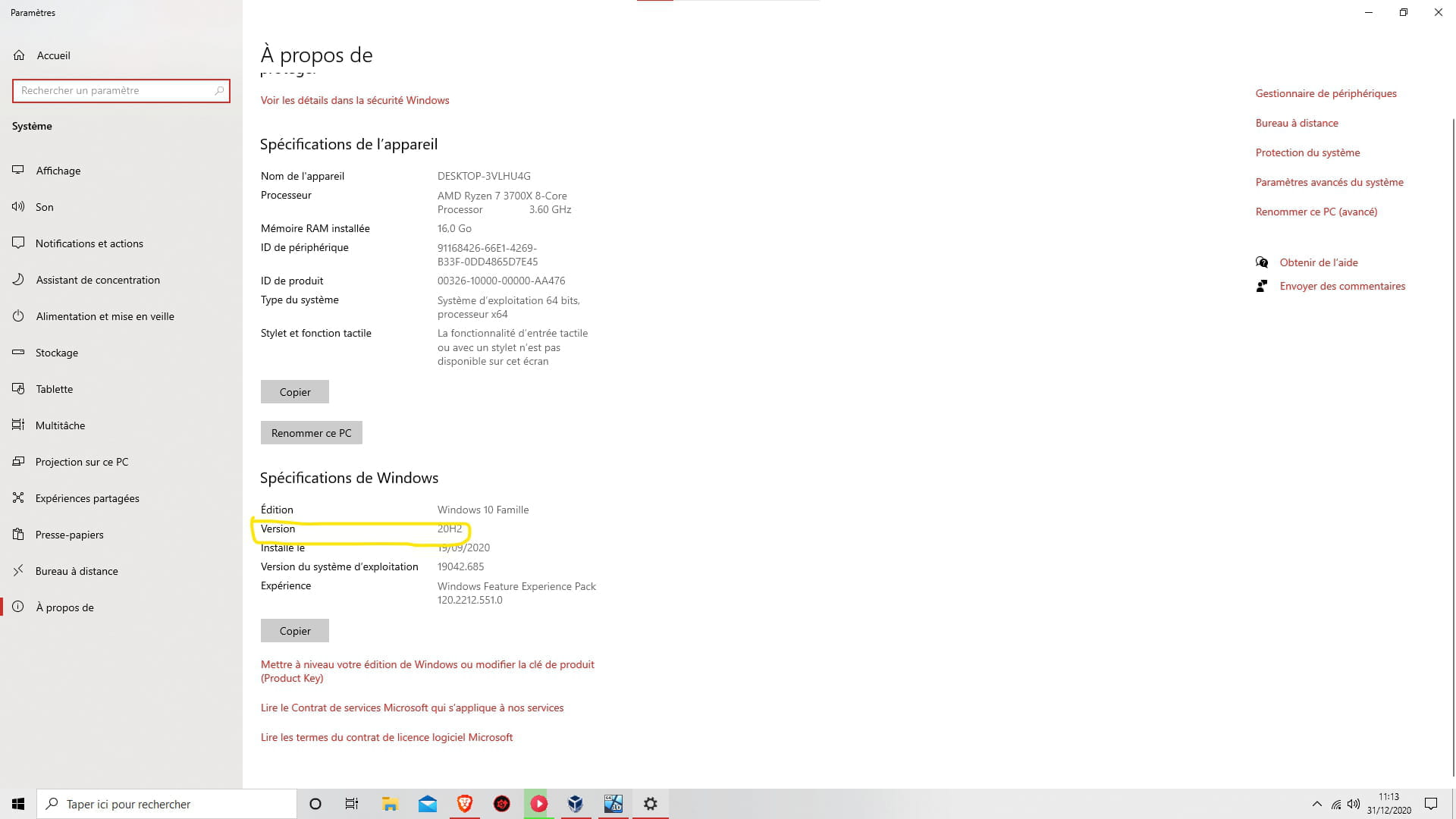Viewport: 1456px width, 819px height.
Task: Click the Tablette icon
Action: coord(18,388)
